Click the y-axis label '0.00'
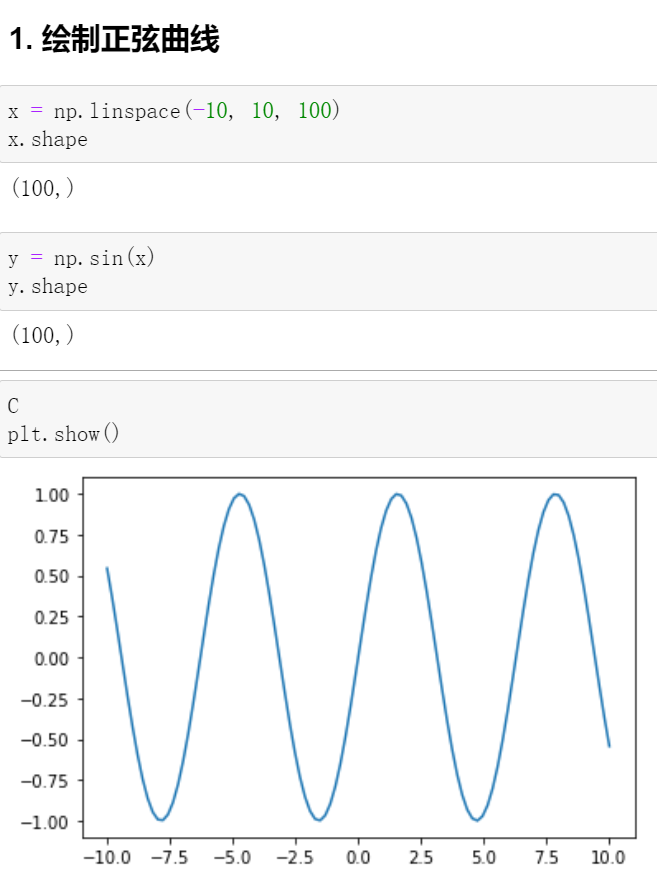The image size is (657, 891). (x=52, y=659)
